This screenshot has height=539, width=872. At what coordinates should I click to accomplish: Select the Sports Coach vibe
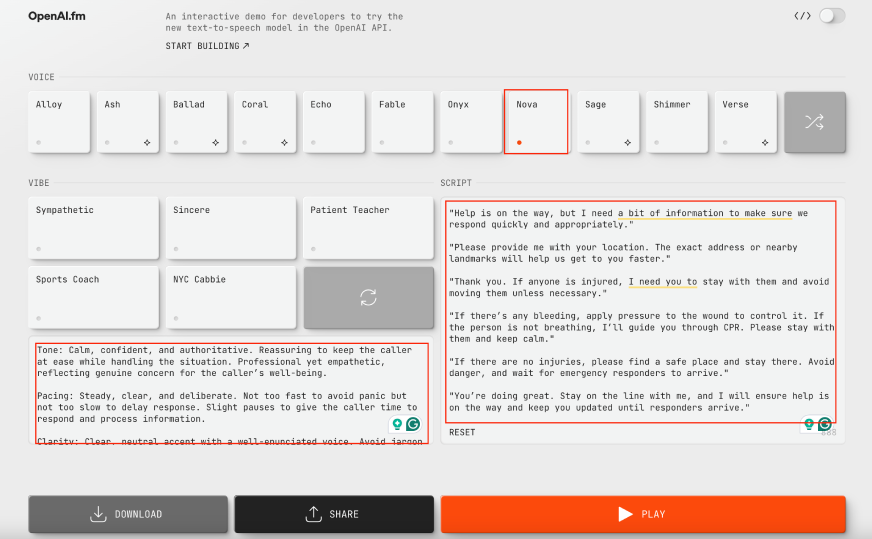click(93, 297)
